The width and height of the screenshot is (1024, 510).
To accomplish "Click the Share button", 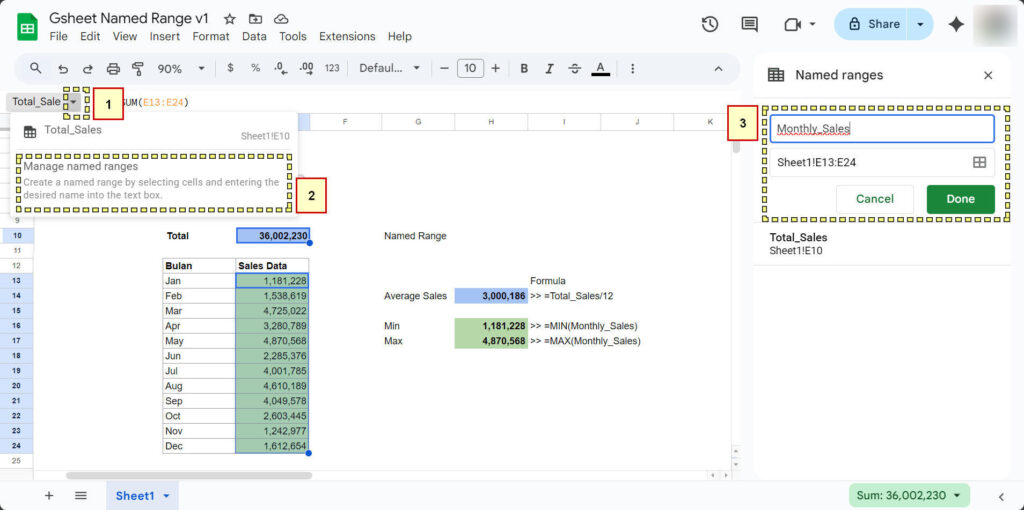I will coord(872,24).
